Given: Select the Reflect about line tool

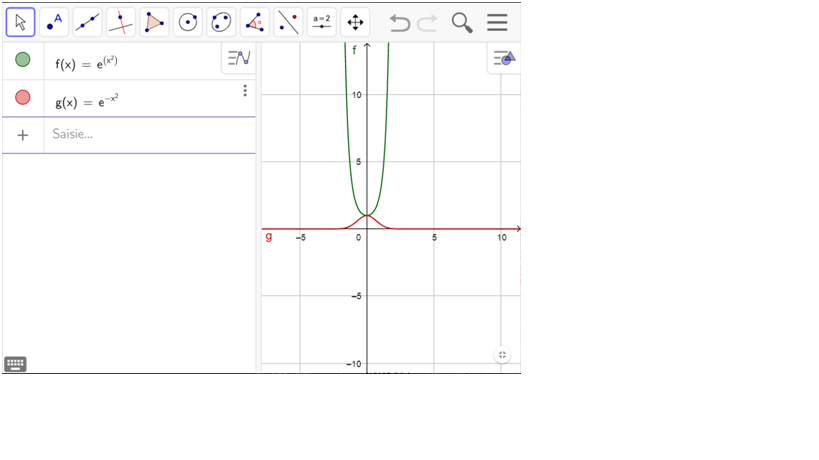Looking at the screenshot, I should pos(288,22).
